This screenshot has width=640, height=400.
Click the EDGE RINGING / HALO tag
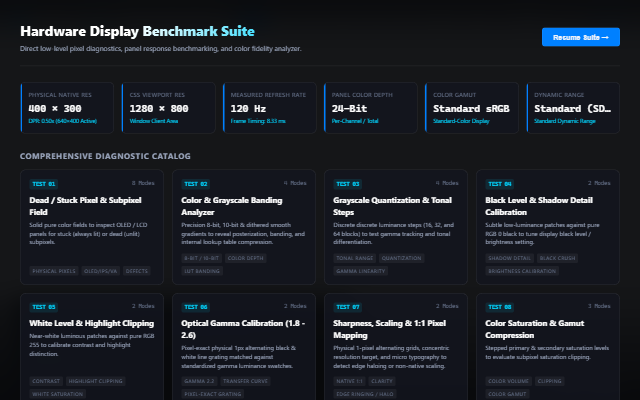365,394
